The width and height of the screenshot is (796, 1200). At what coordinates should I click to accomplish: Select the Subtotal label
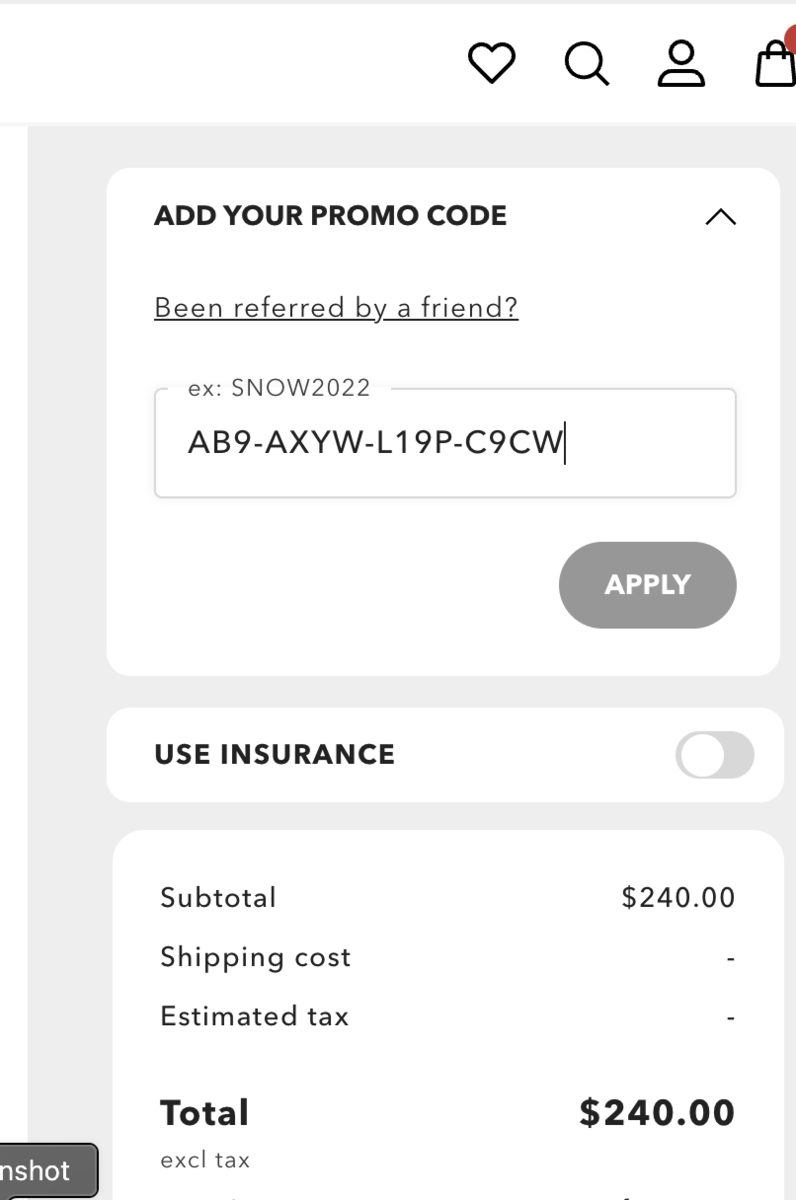218,897
